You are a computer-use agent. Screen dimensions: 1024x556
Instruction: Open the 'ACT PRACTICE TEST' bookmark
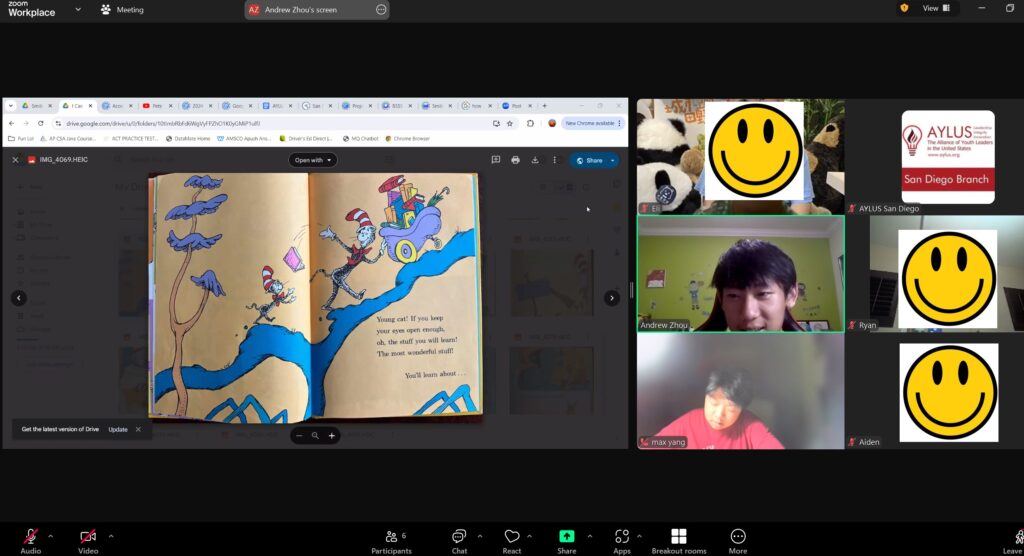(x=131, y=139)
